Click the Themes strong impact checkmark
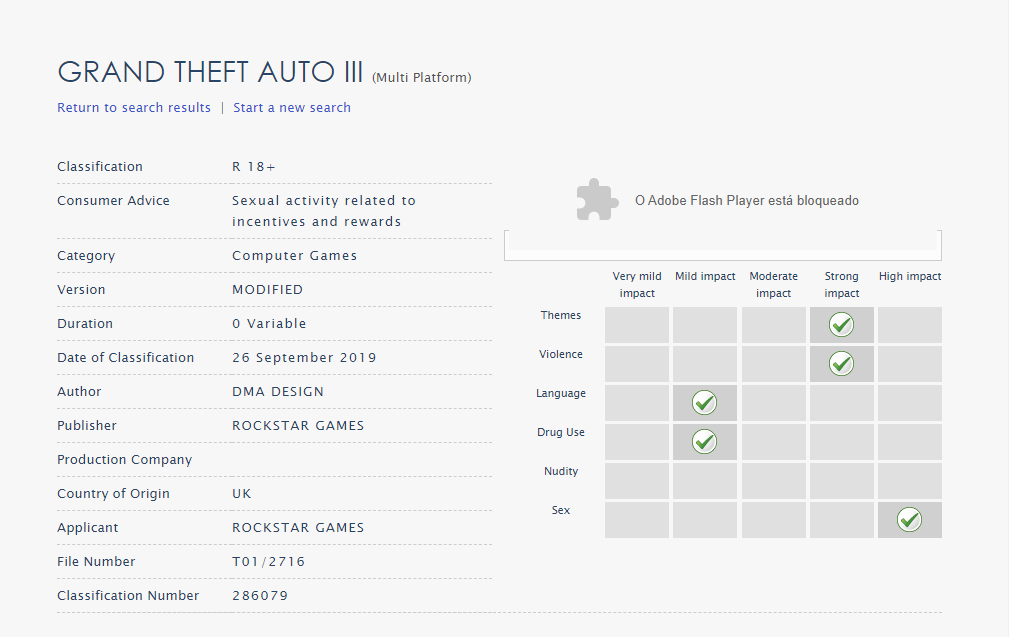Image resolution: width=1009 pixels, height=637 pixels. [x=841, y=324]
